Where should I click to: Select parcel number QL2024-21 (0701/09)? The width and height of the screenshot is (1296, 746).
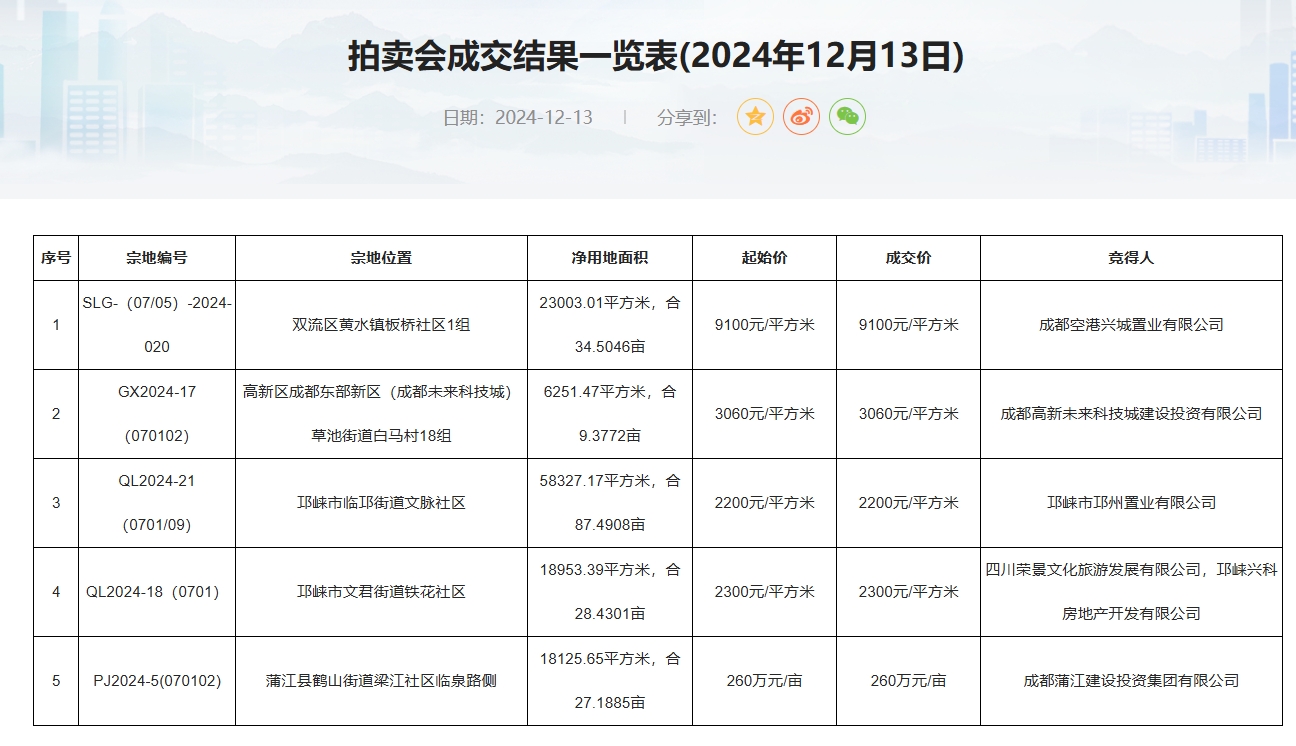coord(157,503)
